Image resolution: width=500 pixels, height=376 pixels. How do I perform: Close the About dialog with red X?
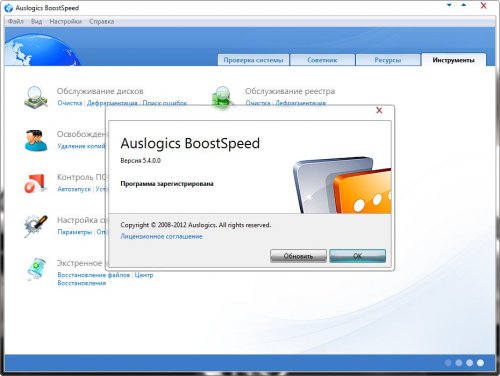click(x=379, y=110)
